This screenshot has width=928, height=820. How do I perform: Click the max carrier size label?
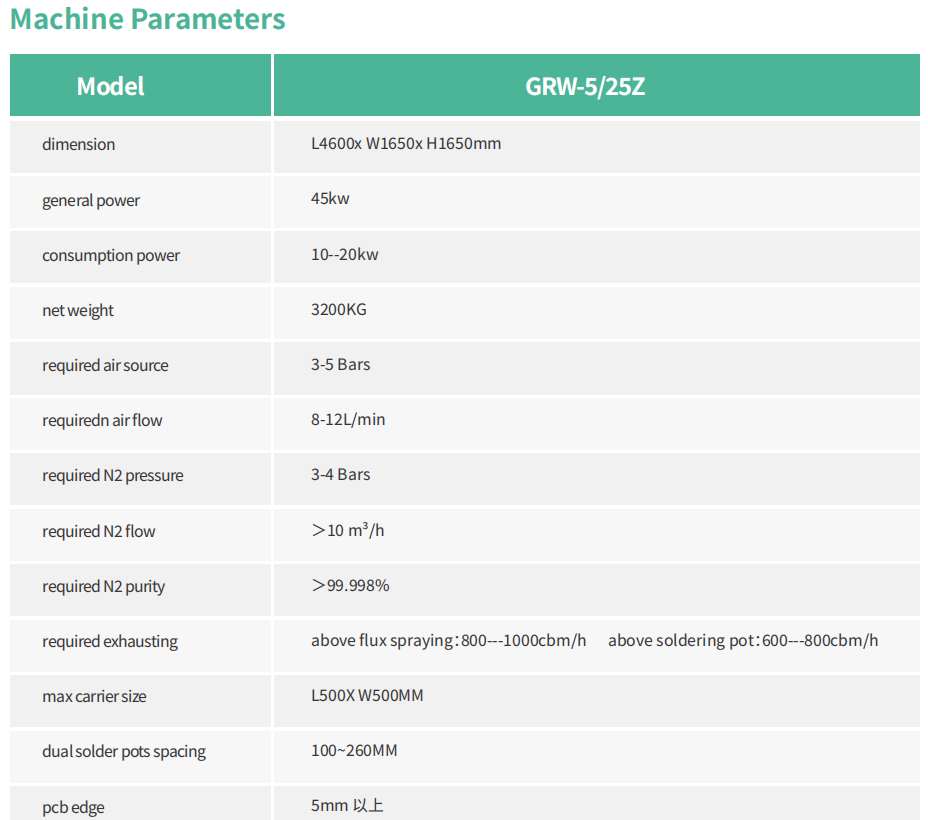tap(94, 696)
